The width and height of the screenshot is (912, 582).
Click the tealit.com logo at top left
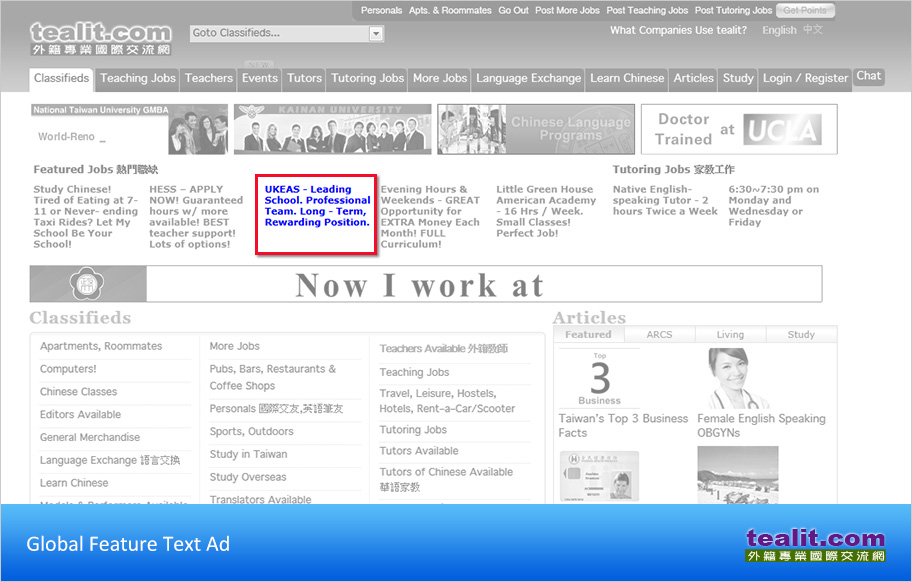(100, 38)
